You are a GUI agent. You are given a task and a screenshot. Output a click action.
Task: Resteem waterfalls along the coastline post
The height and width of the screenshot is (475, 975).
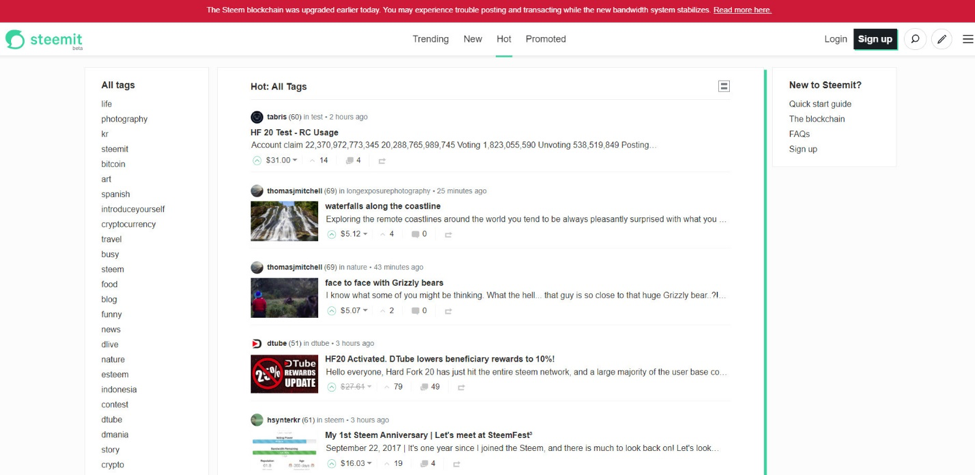(448, 234)
